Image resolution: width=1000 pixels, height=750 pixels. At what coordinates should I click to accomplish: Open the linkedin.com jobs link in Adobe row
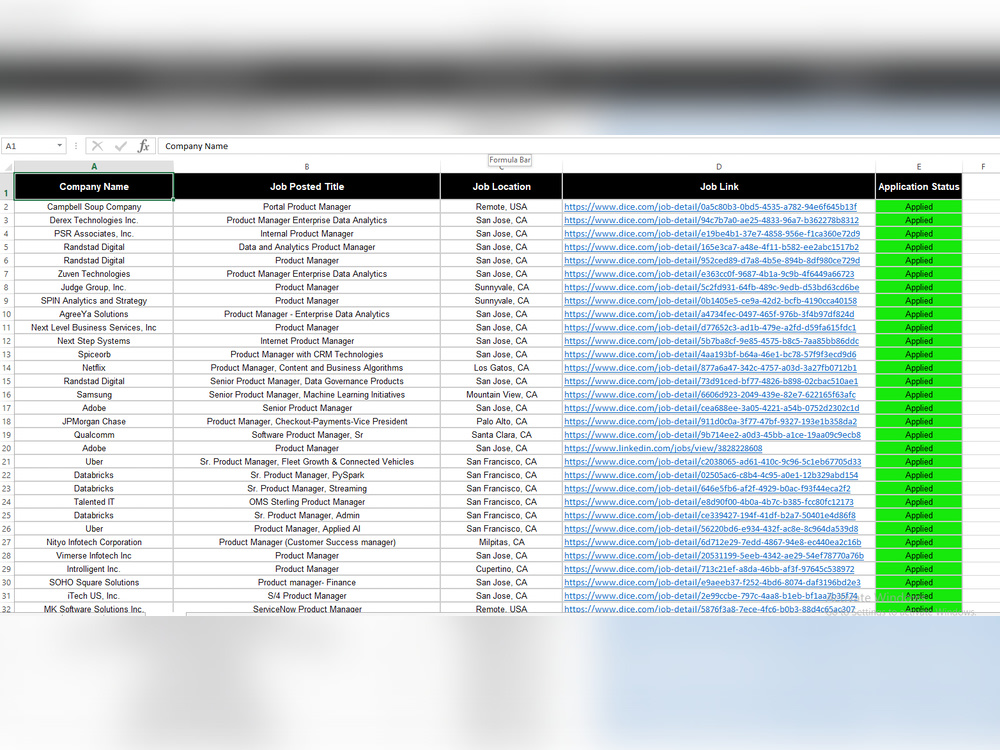point(663,448)
